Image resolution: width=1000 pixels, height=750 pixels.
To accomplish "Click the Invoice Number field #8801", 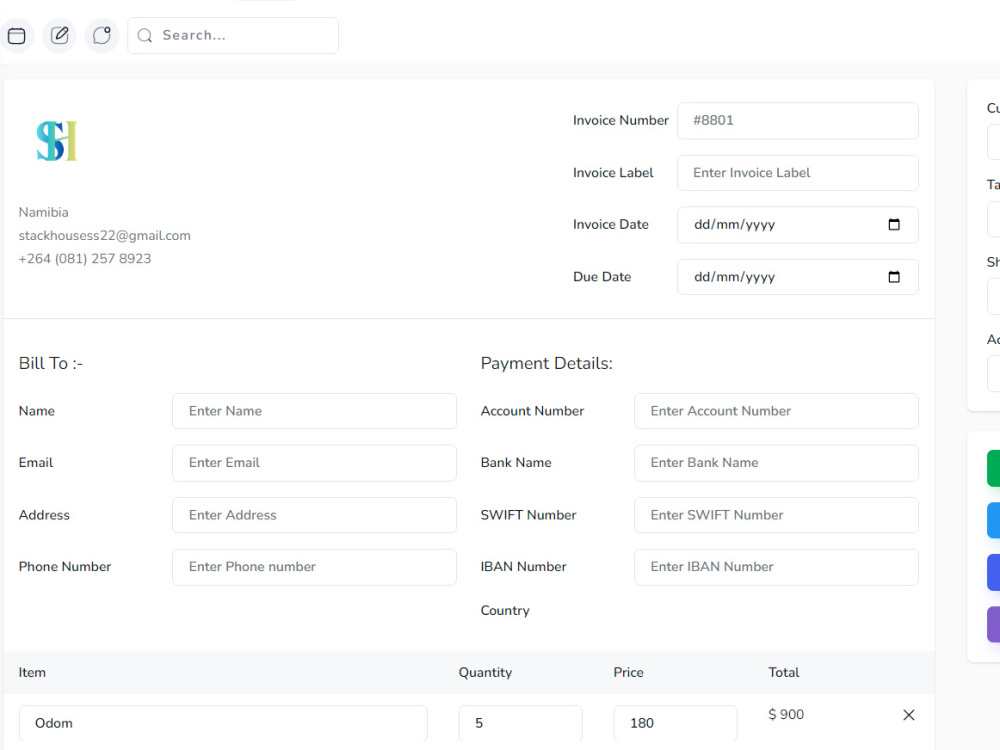I will pyautogui.click(x=797, y=121).
